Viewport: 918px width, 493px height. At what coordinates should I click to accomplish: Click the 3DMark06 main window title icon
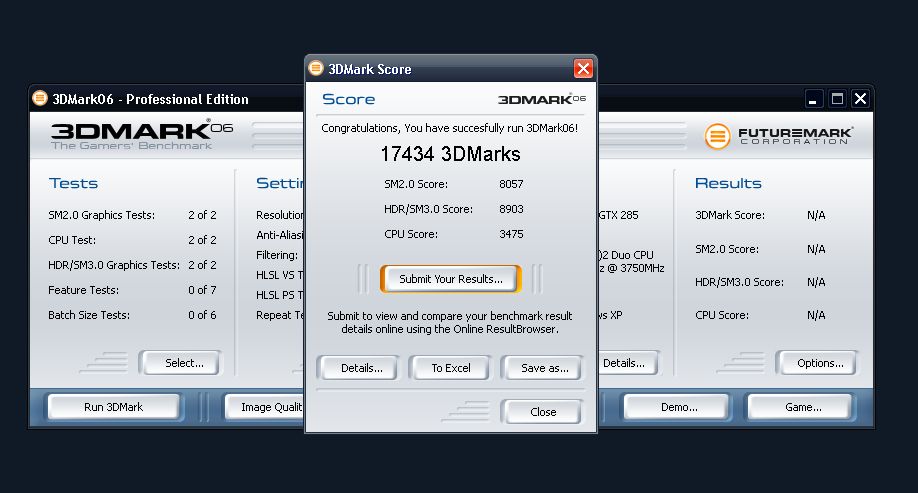[40, 98]
